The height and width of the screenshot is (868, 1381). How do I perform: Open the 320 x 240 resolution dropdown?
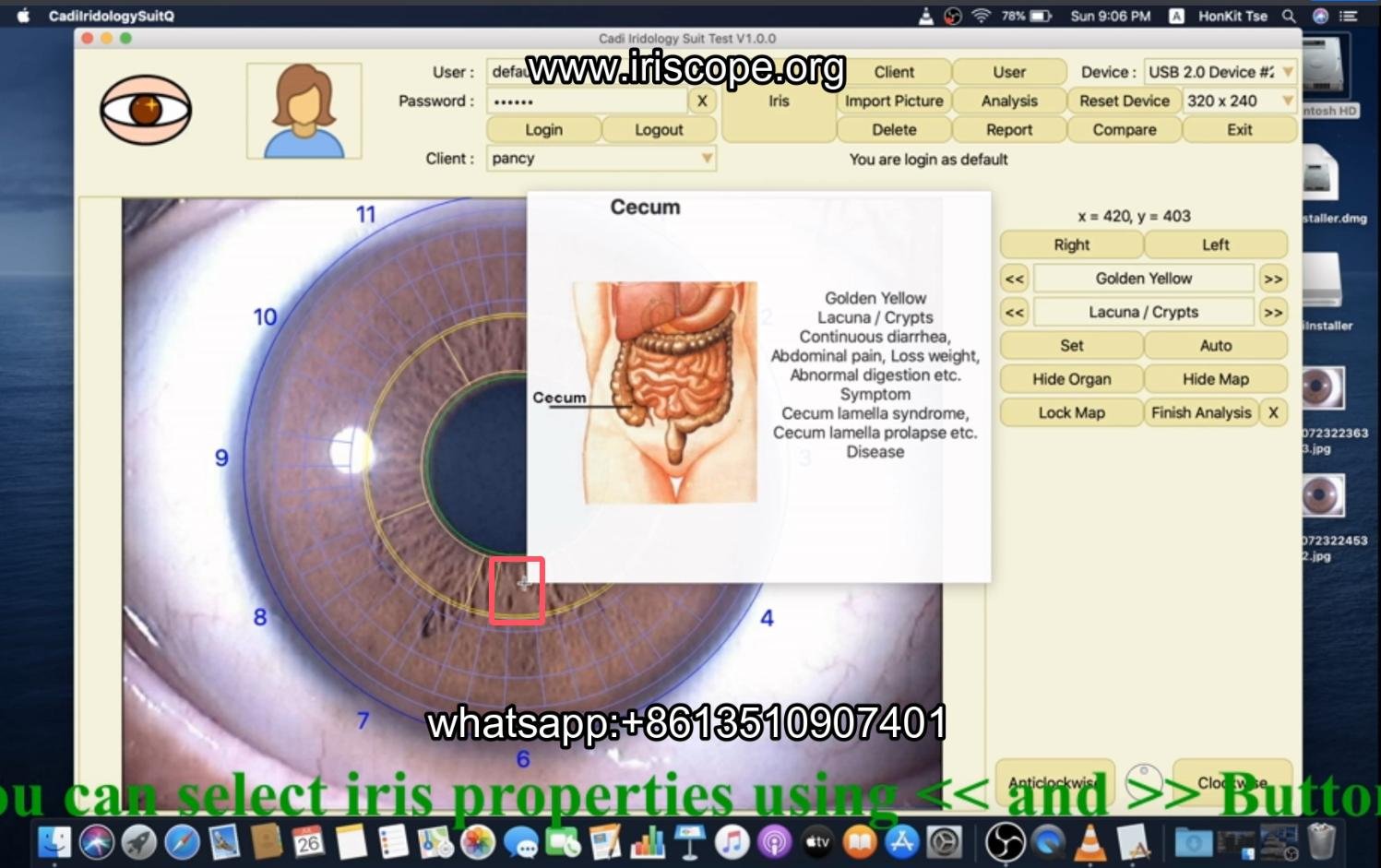pos(1240,101)
